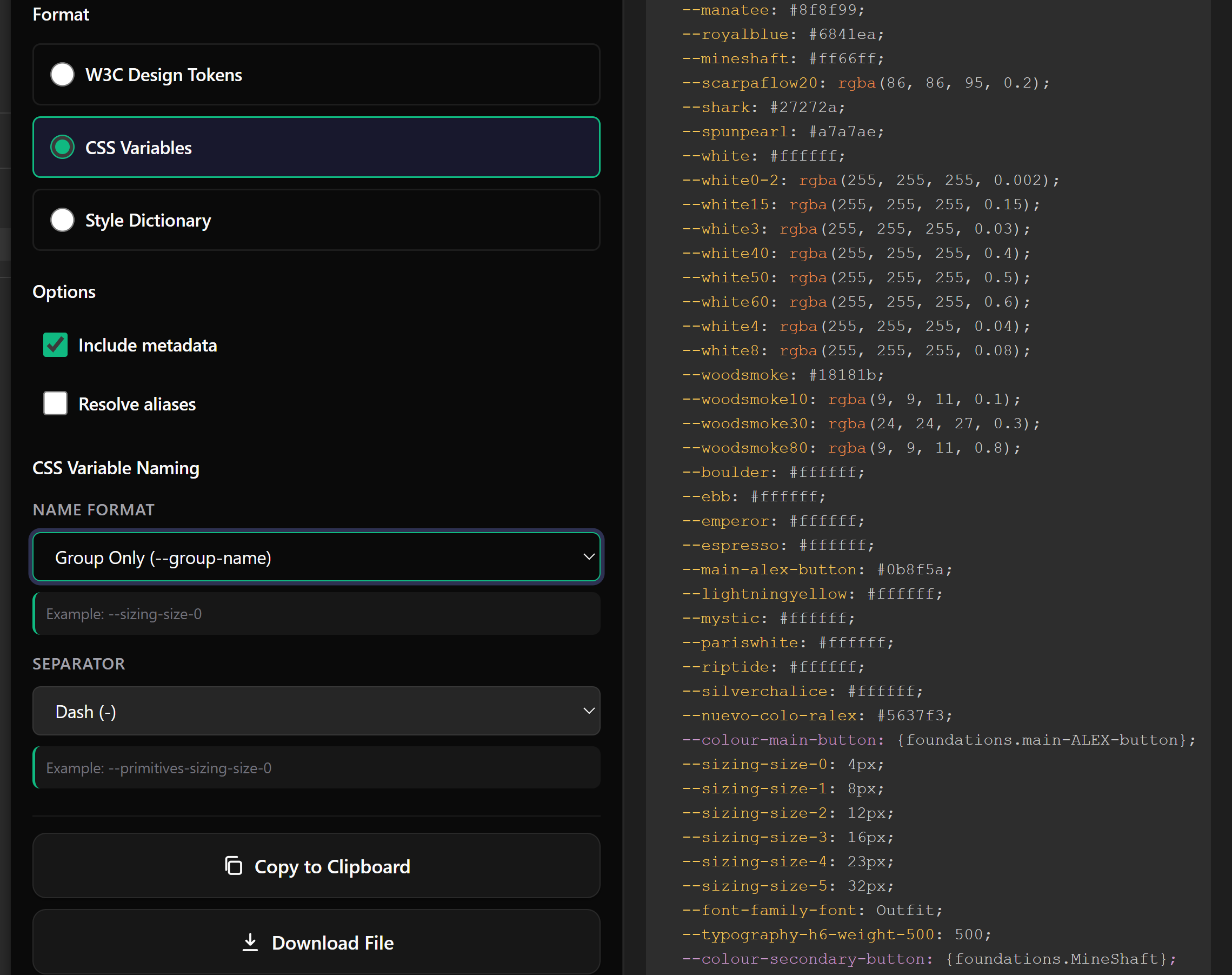Open the Separator dropdown
The height and width of the screenshot is (975, 1232).
[316, 711]
